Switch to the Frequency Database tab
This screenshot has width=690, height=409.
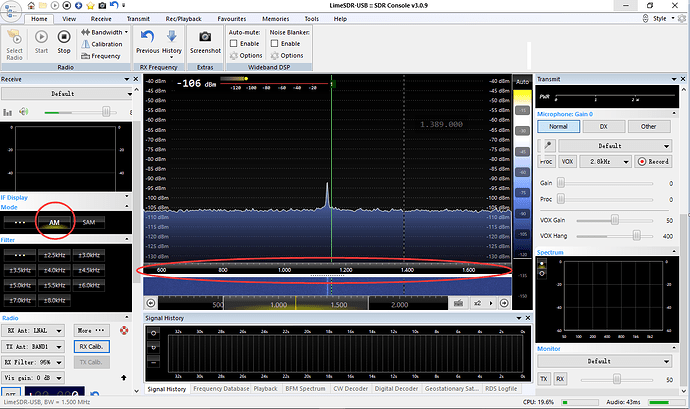click(x=222, y=388)
